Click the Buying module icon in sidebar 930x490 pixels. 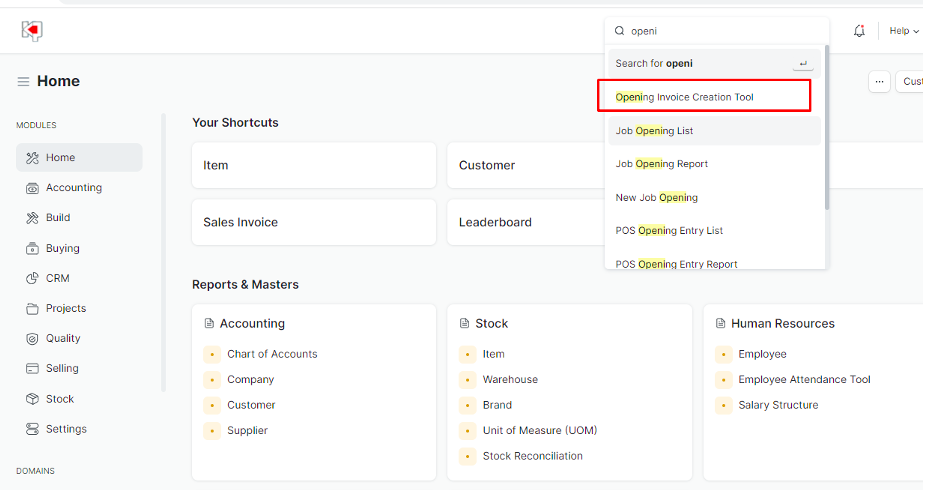[x=32, y=248]
